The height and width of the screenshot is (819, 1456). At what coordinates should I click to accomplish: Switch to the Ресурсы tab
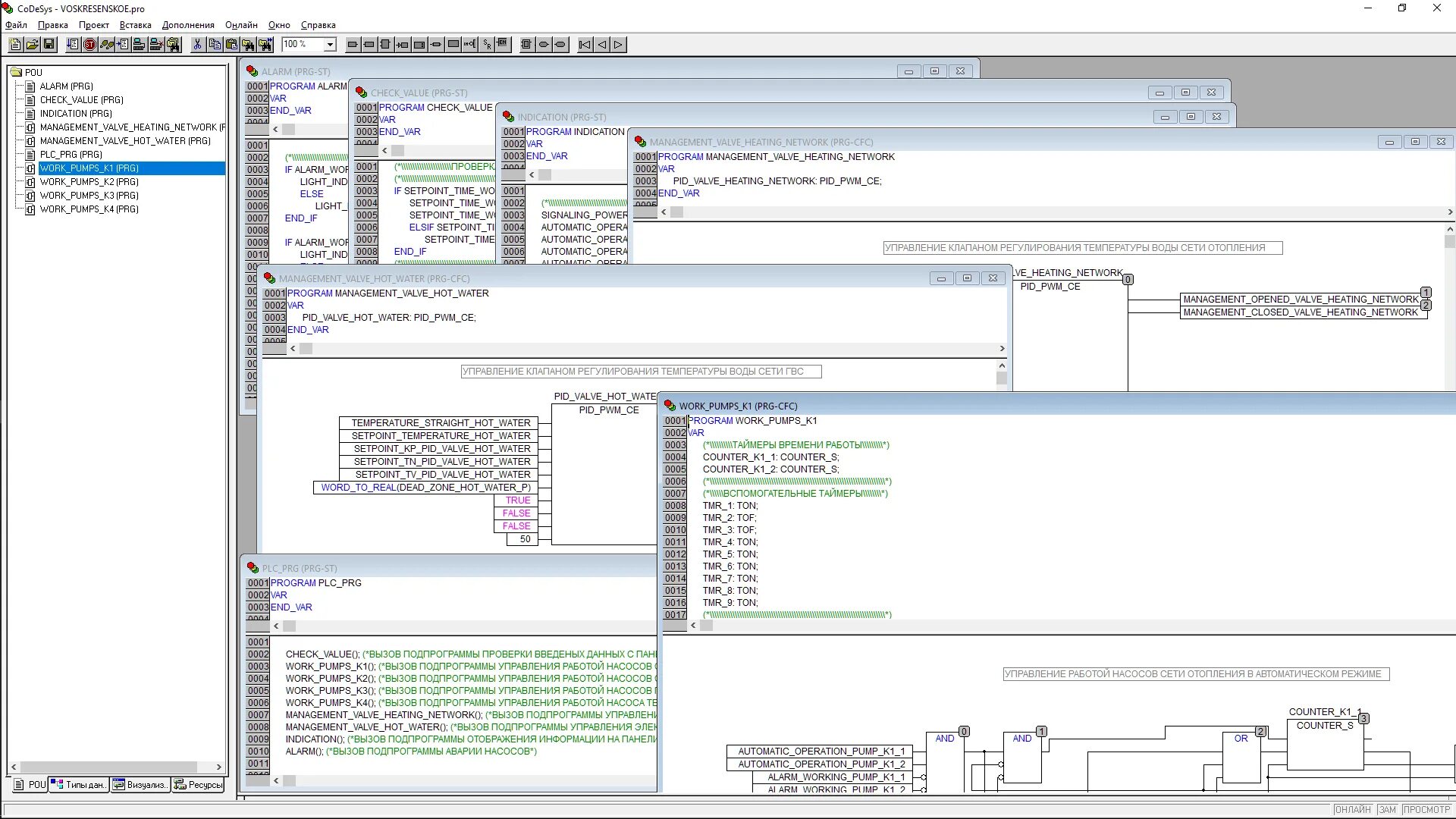(199, 785)
